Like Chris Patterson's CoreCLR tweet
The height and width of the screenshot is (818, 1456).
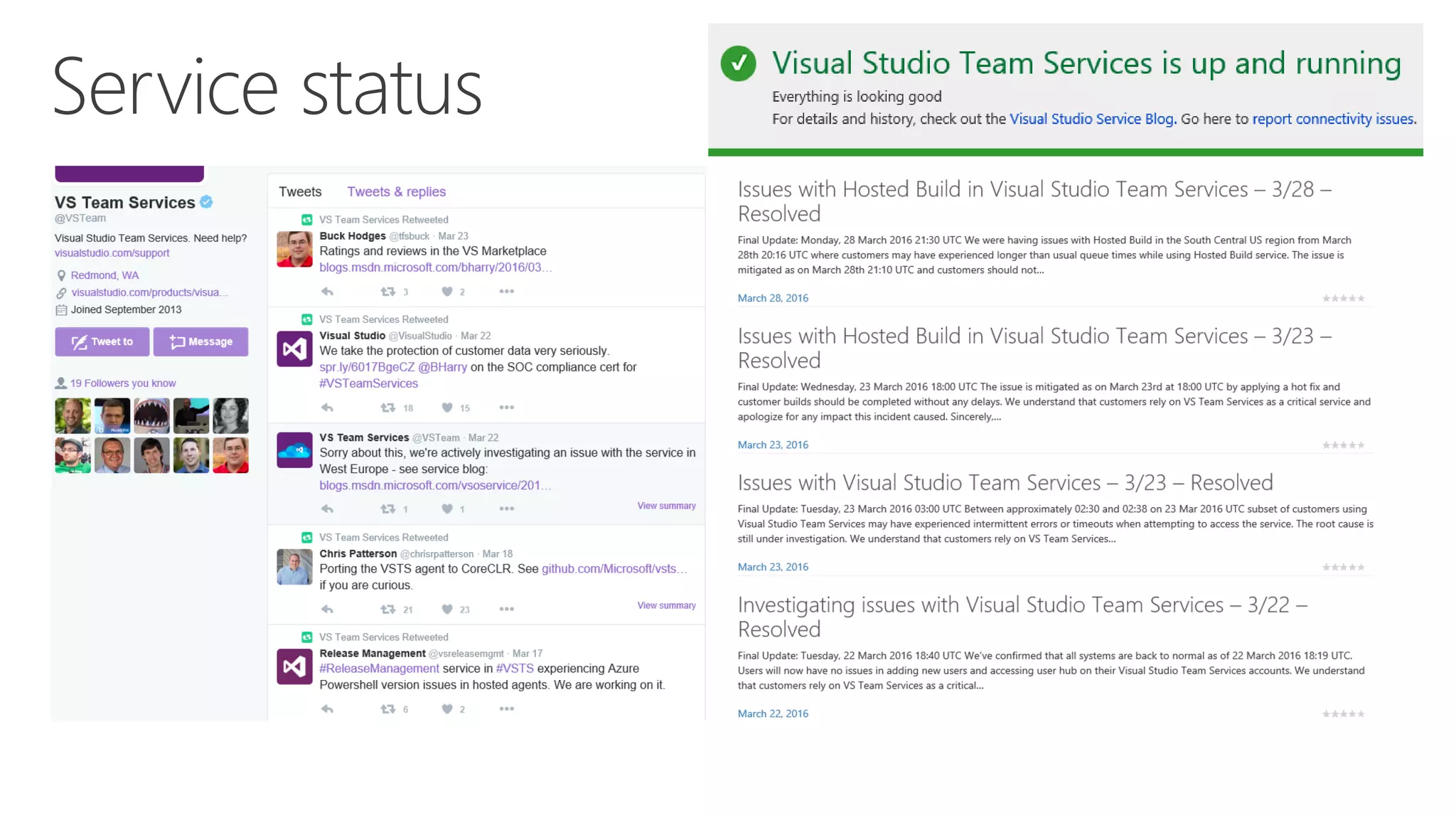[x=447, y=609]
